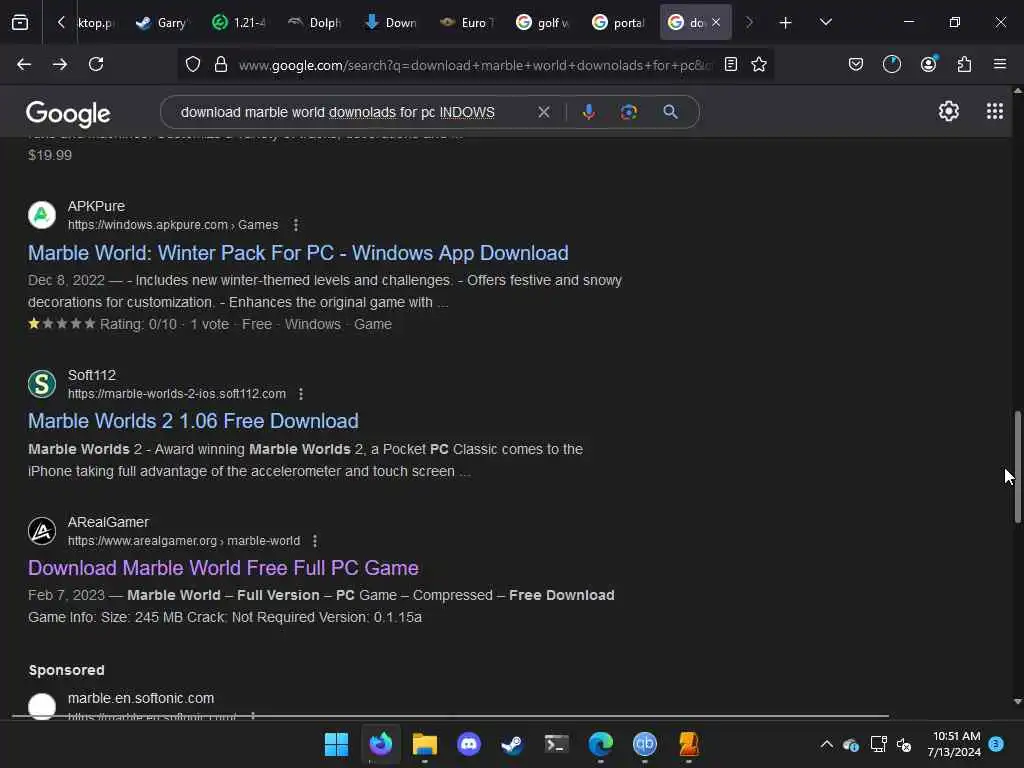Open Terminal from the taskbar

(556, 744)
